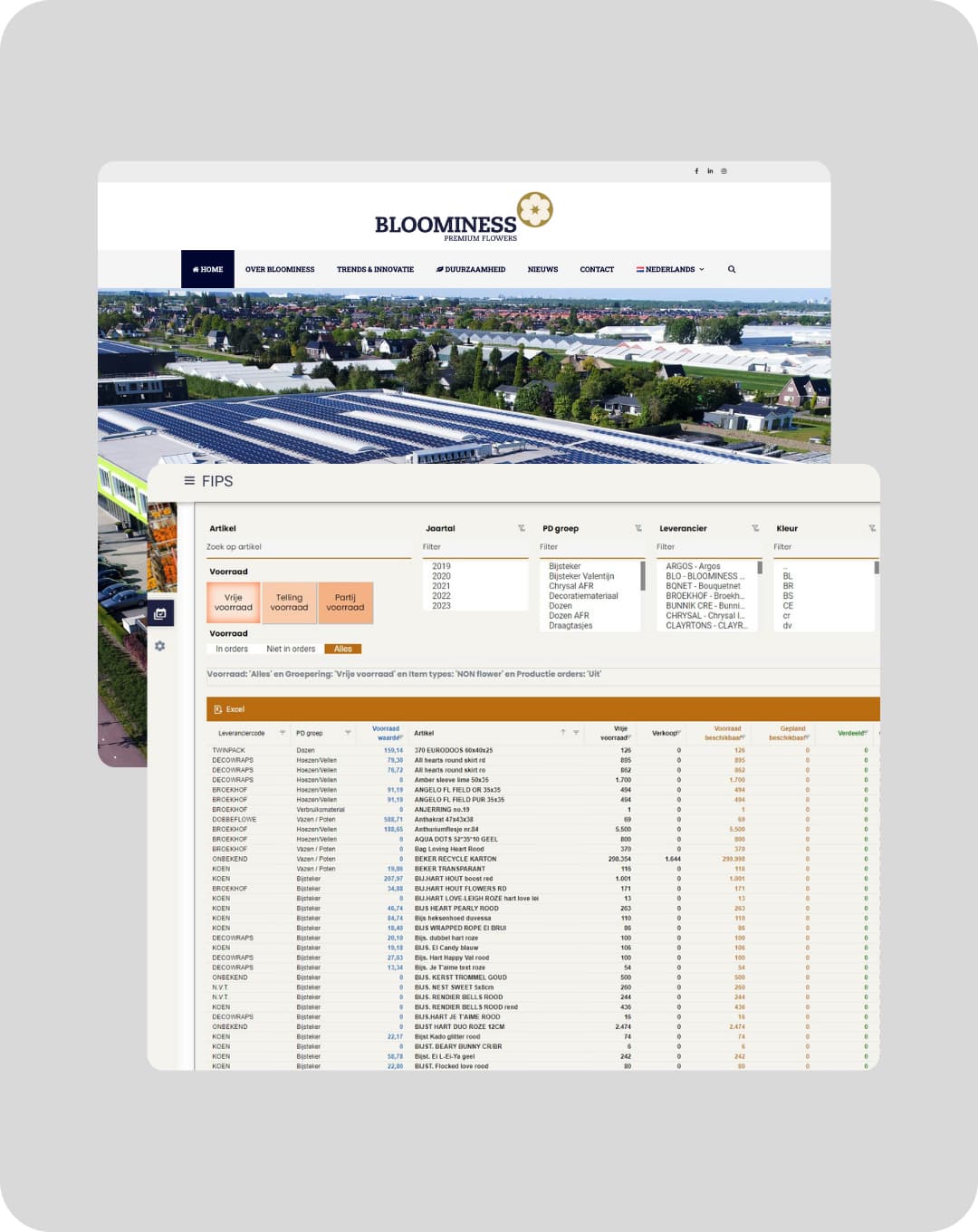Open the Leveranciercode column filter dropdown

coord(283,733)
